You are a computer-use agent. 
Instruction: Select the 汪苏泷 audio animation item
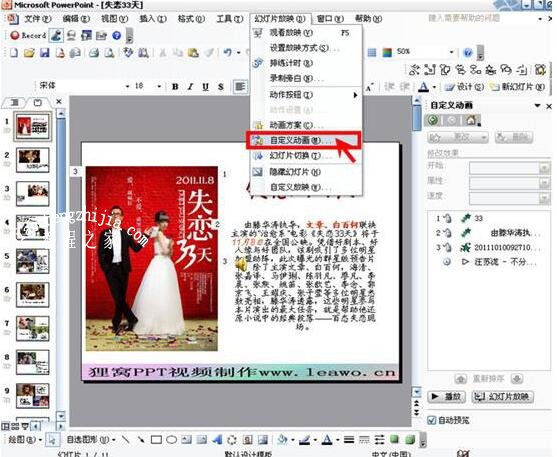(x=489, y=262)
